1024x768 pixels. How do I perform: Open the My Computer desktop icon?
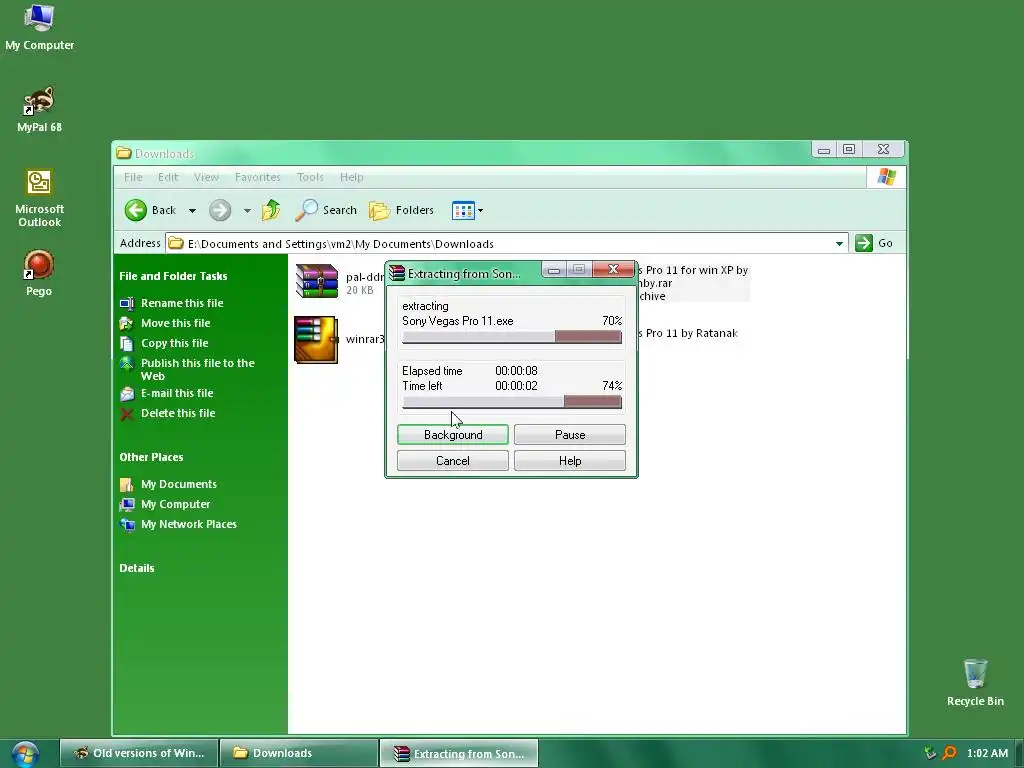[x=39, y=27]
